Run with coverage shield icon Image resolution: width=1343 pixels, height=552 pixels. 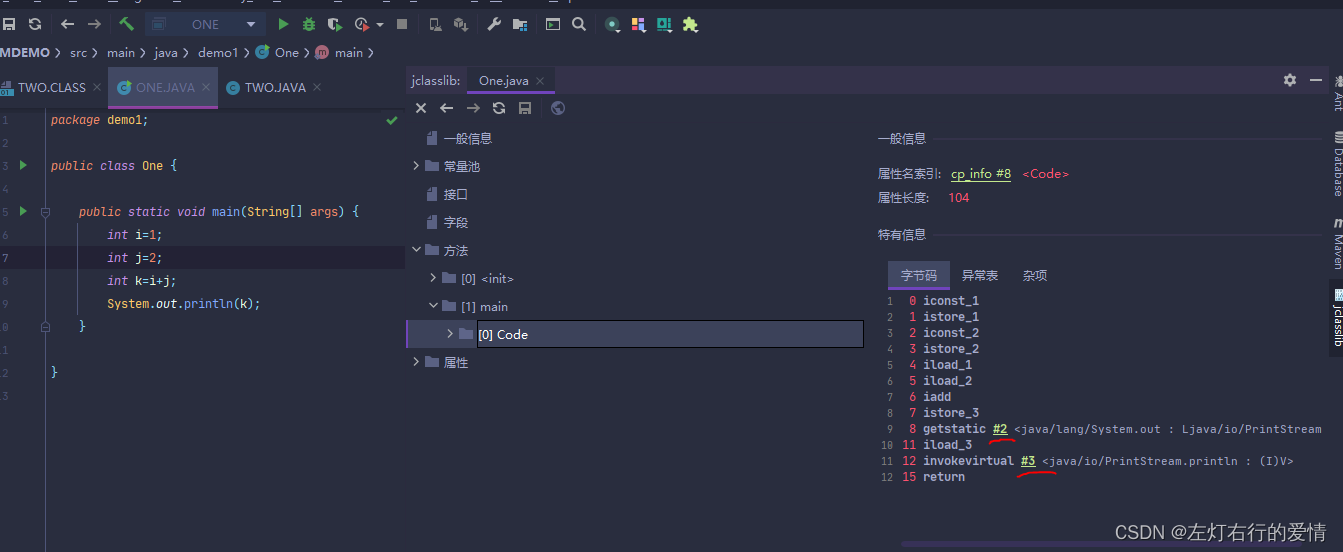click(x=335, y=24)
